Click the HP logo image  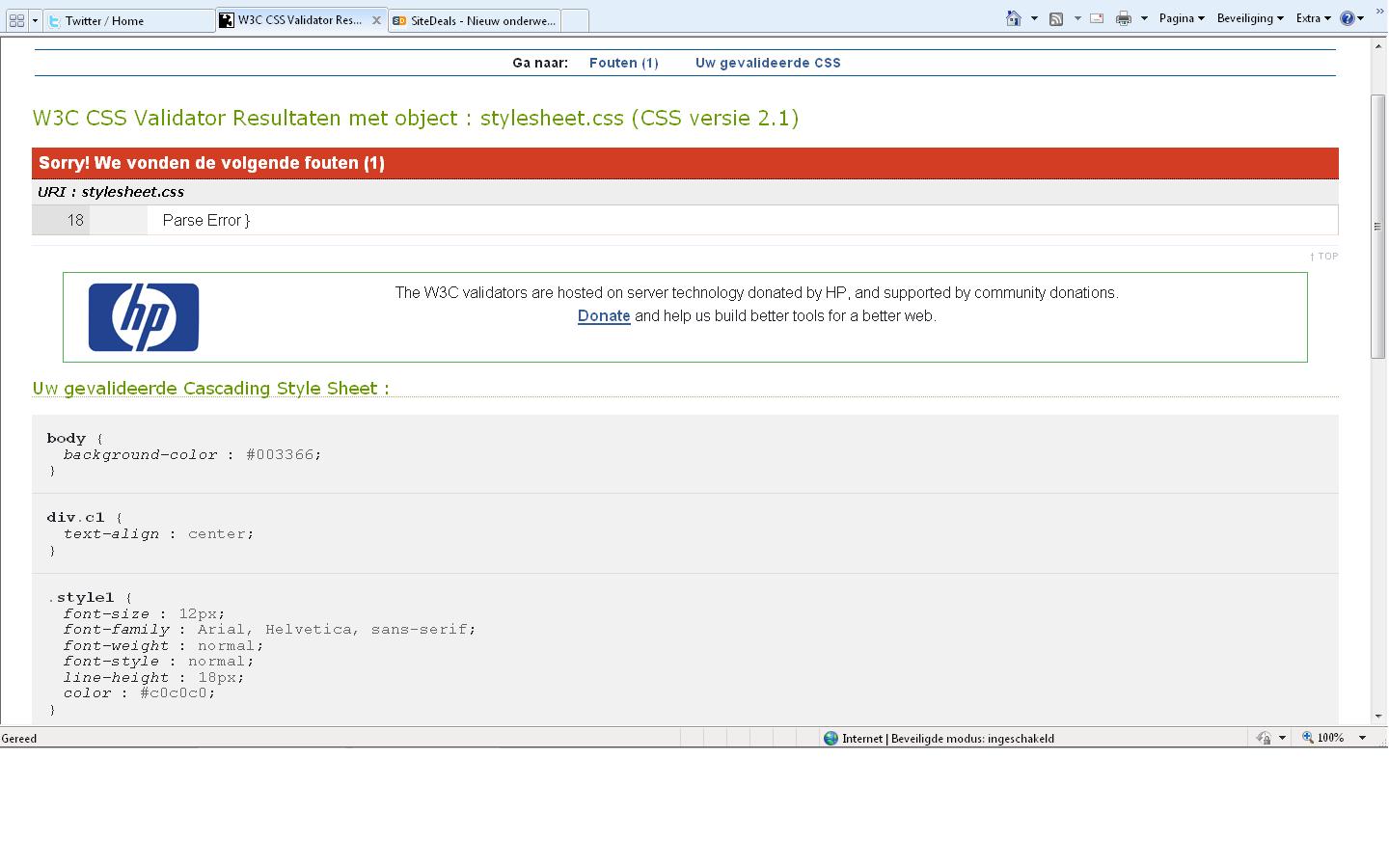(144, 317)
